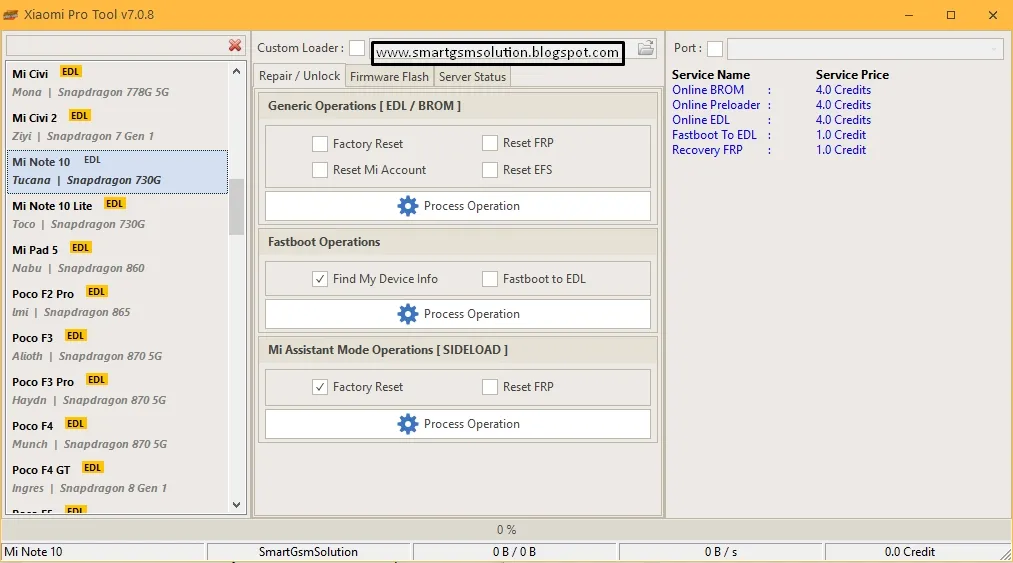Check Reset FRP under Generic Operations
Image resolution: width=1013 pixels, height=563 pixels.
490,143
